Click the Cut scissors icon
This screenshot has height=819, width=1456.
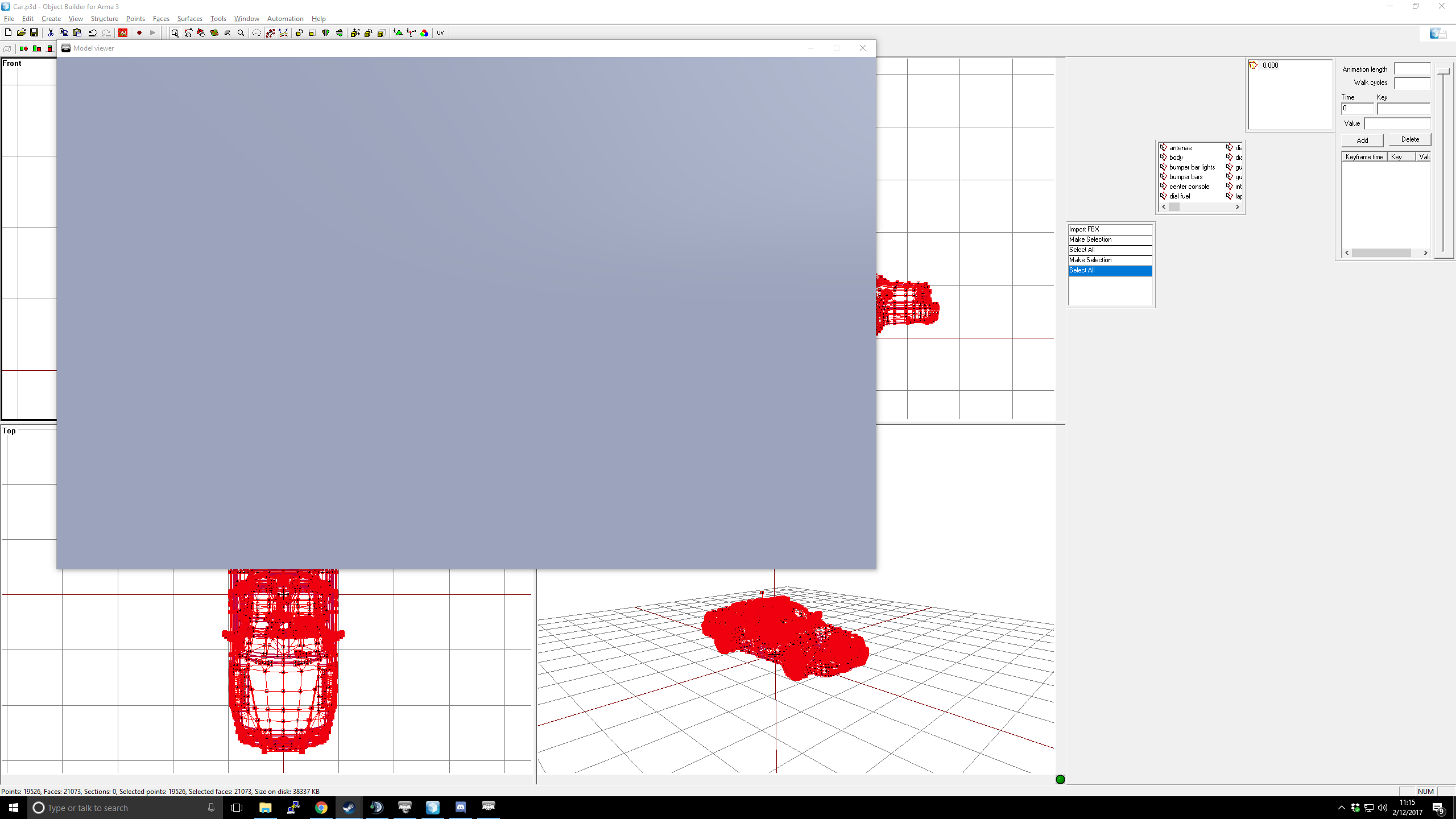pyautogui.click(x=51, y=33)
